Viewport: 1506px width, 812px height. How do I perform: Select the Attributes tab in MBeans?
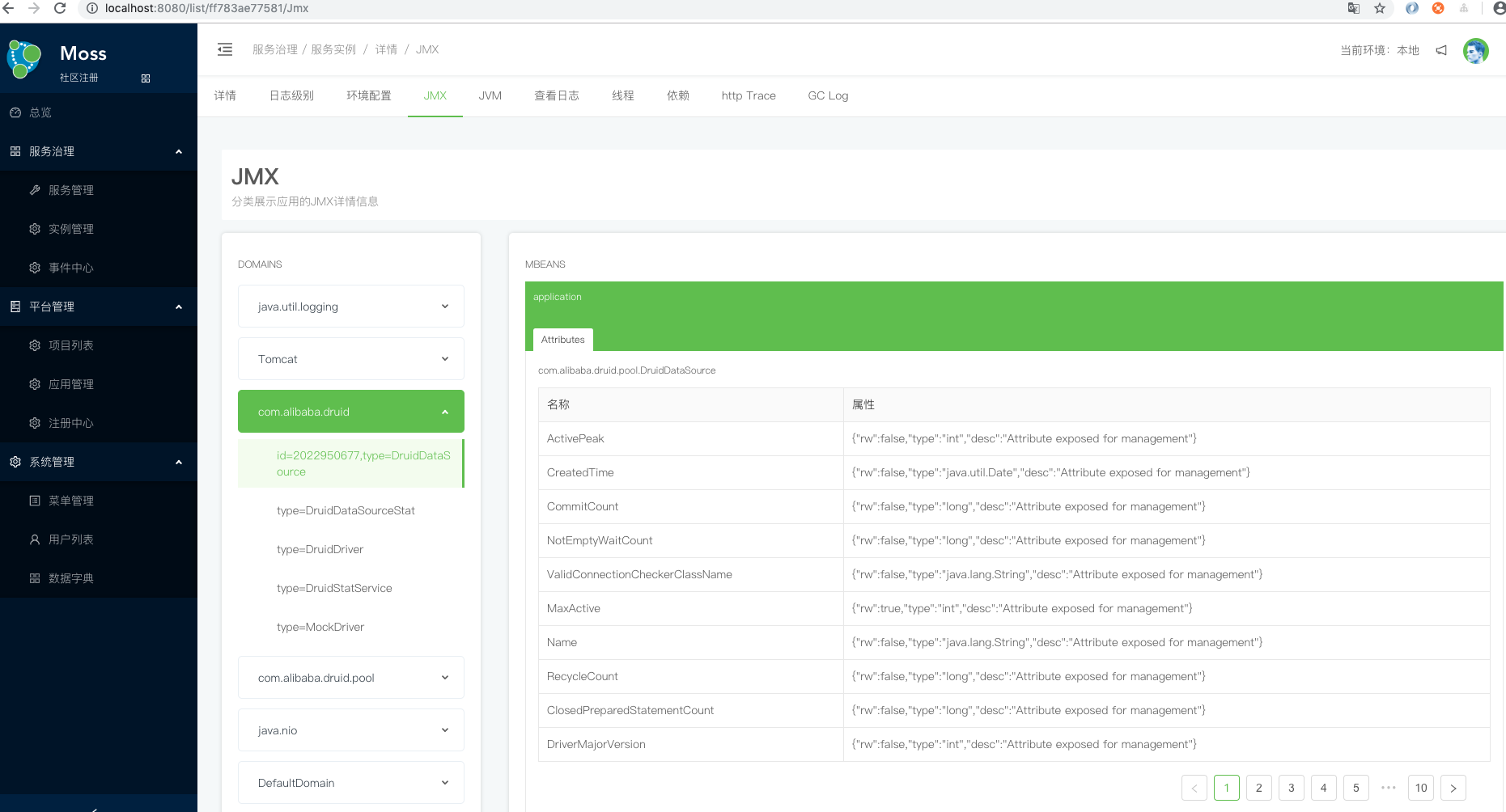click(562, 340)
